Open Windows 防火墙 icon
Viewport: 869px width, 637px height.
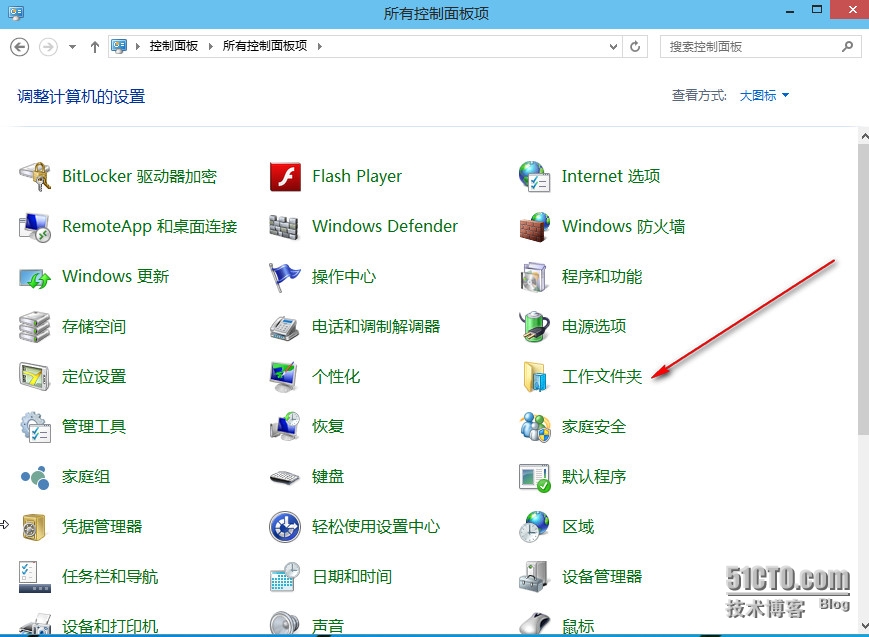click(x=534, y=227)
